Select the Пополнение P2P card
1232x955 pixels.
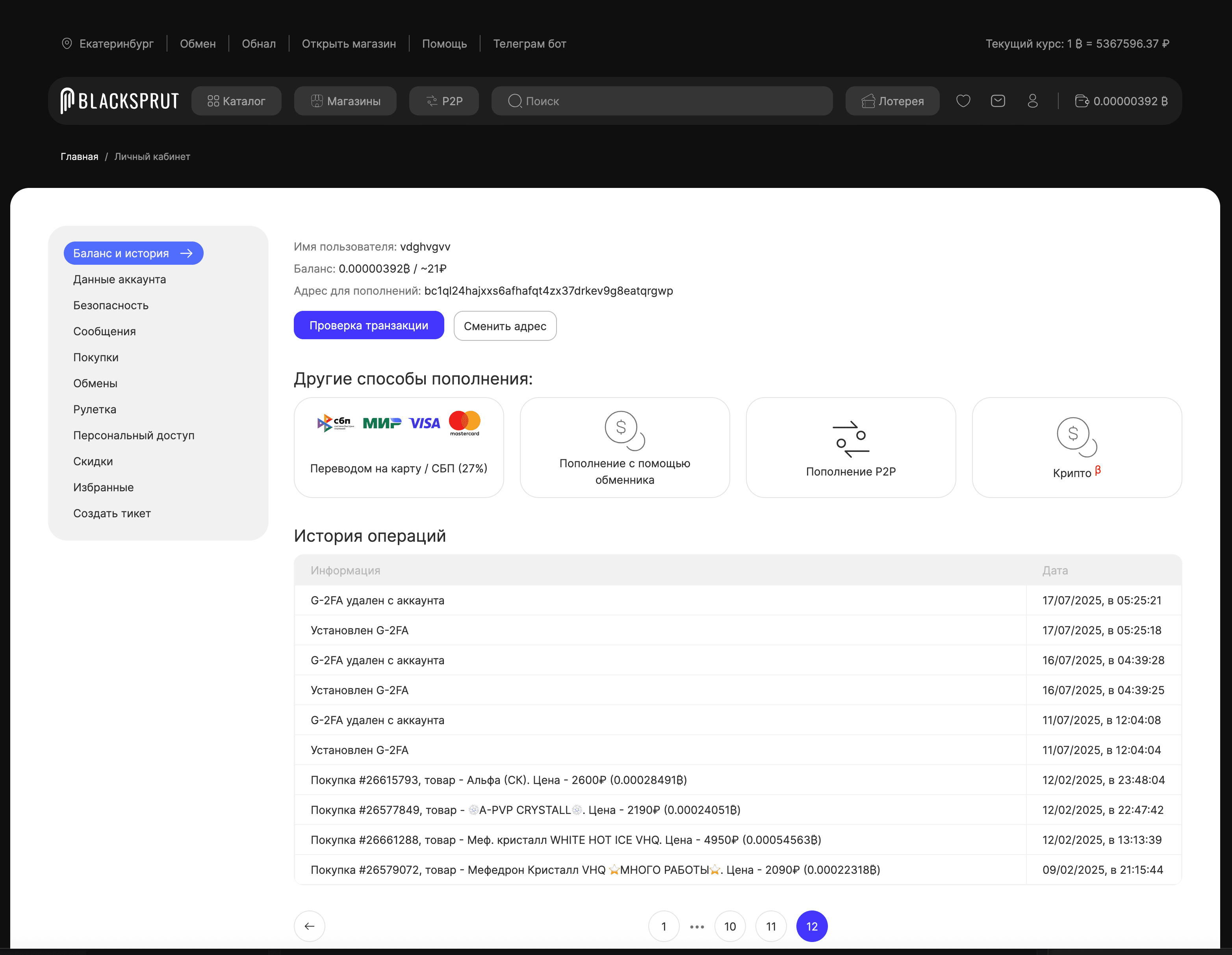850,447
